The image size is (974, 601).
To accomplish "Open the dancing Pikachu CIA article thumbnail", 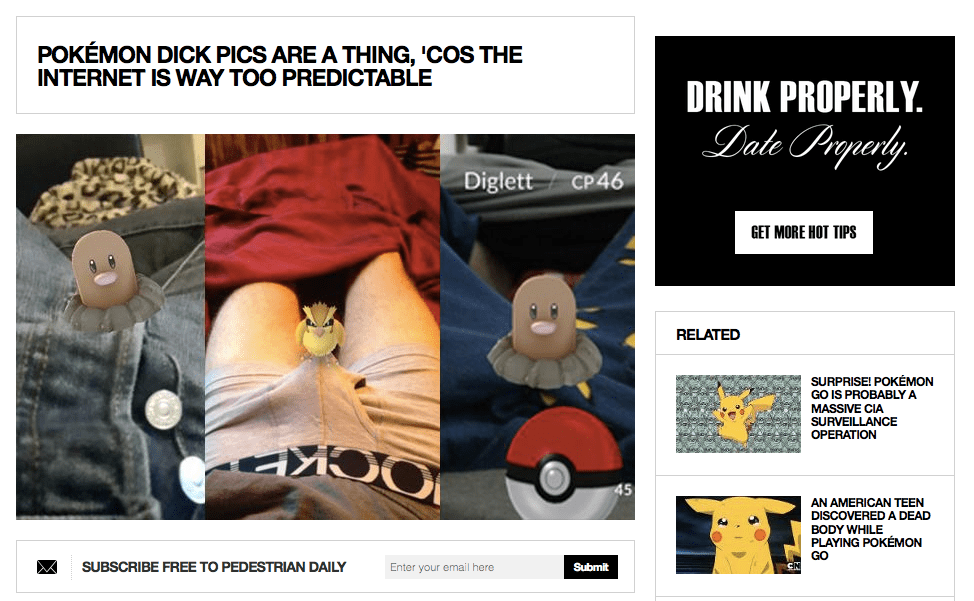I will coord(738,413).
